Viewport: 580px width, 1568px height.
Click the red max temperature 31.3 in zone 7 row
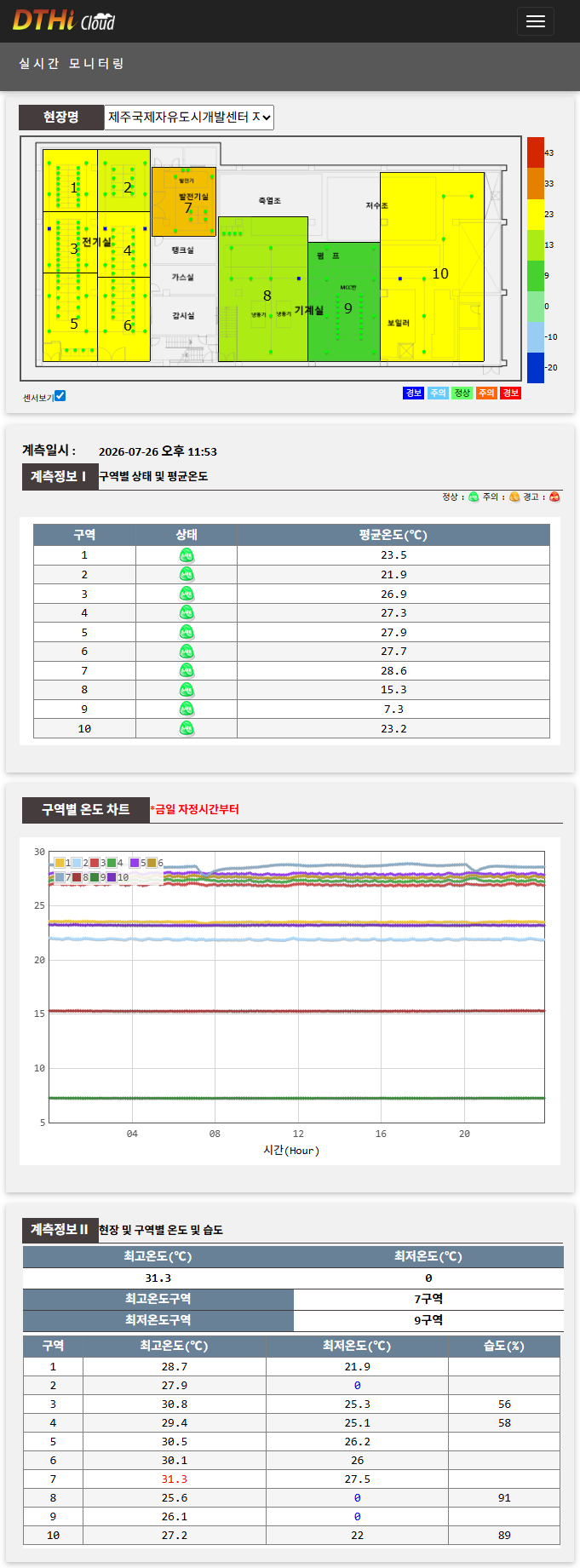pyautogui.click(x=175, y=1479)
